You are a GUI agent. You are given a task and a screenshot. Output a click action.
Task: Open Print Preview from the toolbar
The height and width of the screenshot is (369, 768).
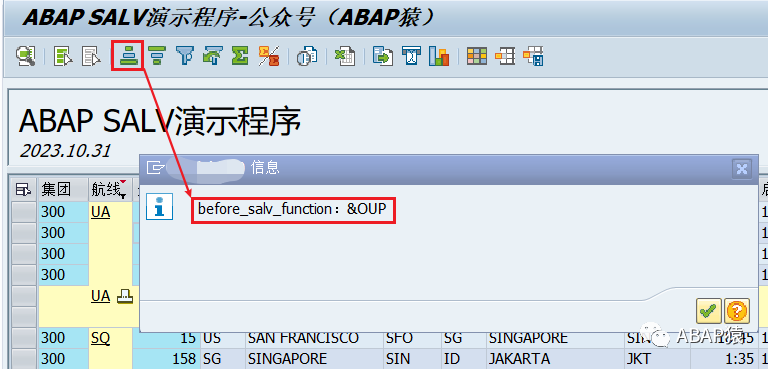click(x=307, y=56)
